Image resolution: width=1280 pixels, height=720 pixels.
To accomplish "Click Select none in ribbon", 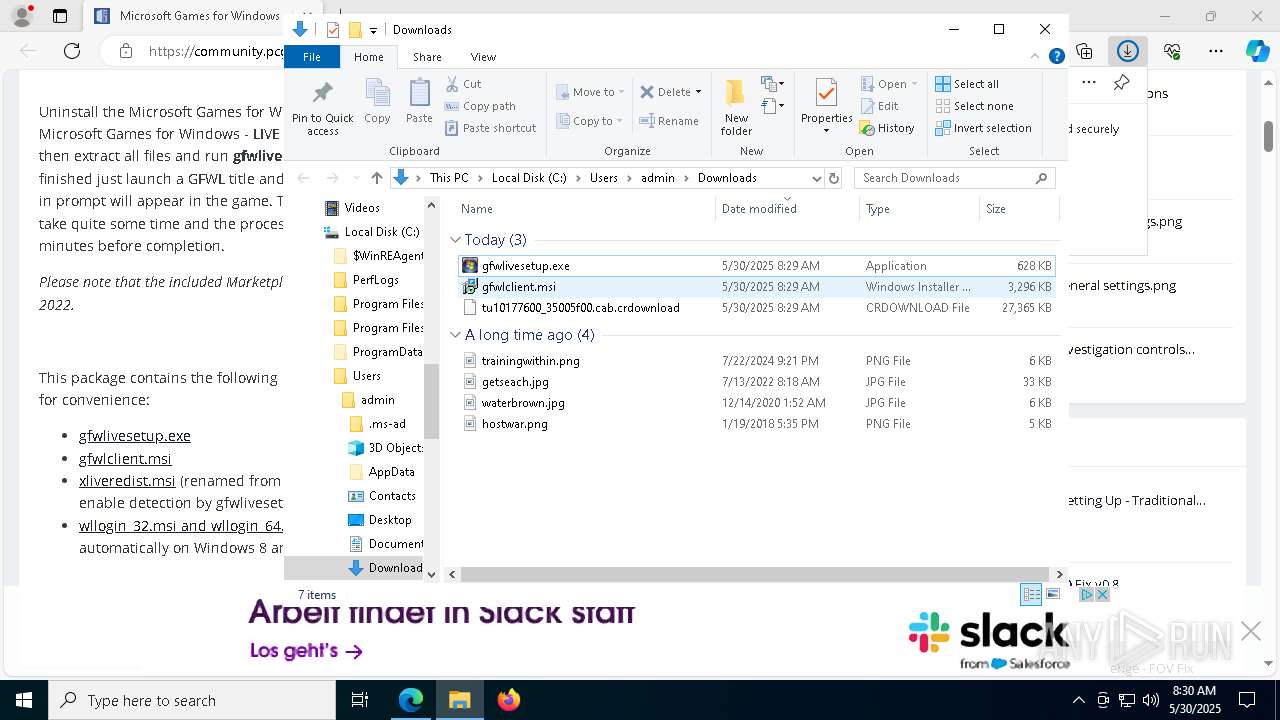I will pyautogui.click(x=974, y=106).
